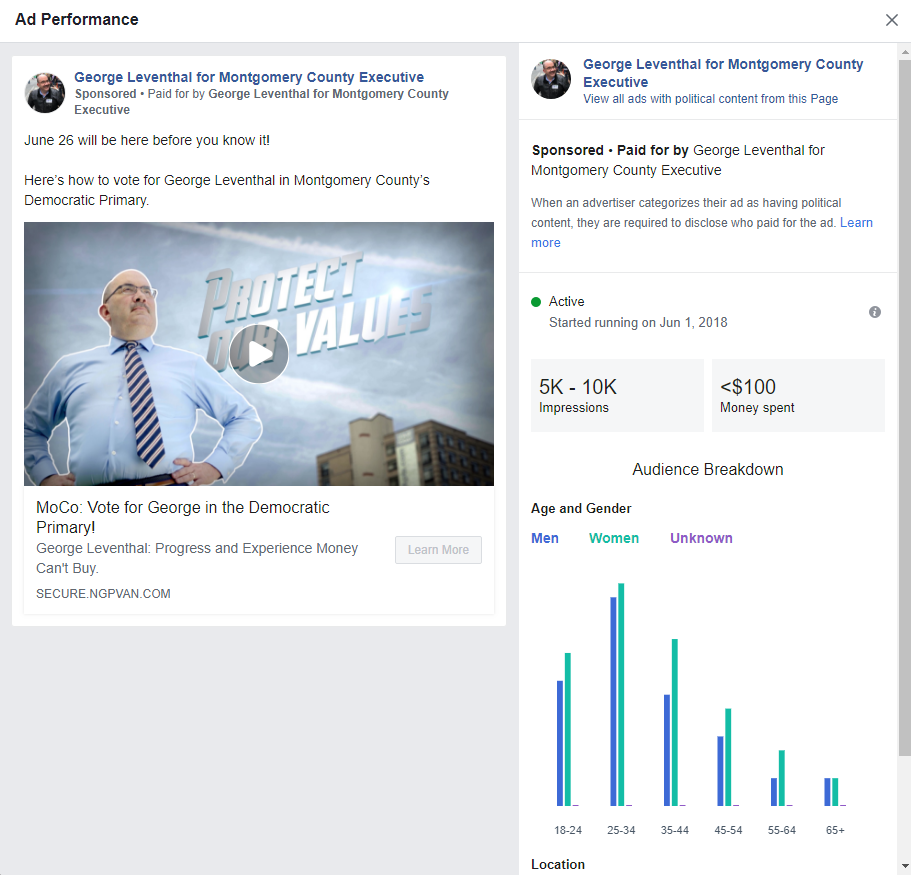The width and height of the screenshot is (911, 875).
Task: Click the Progress and Experience Money Can't Buy text
Action: pos(197,558)
